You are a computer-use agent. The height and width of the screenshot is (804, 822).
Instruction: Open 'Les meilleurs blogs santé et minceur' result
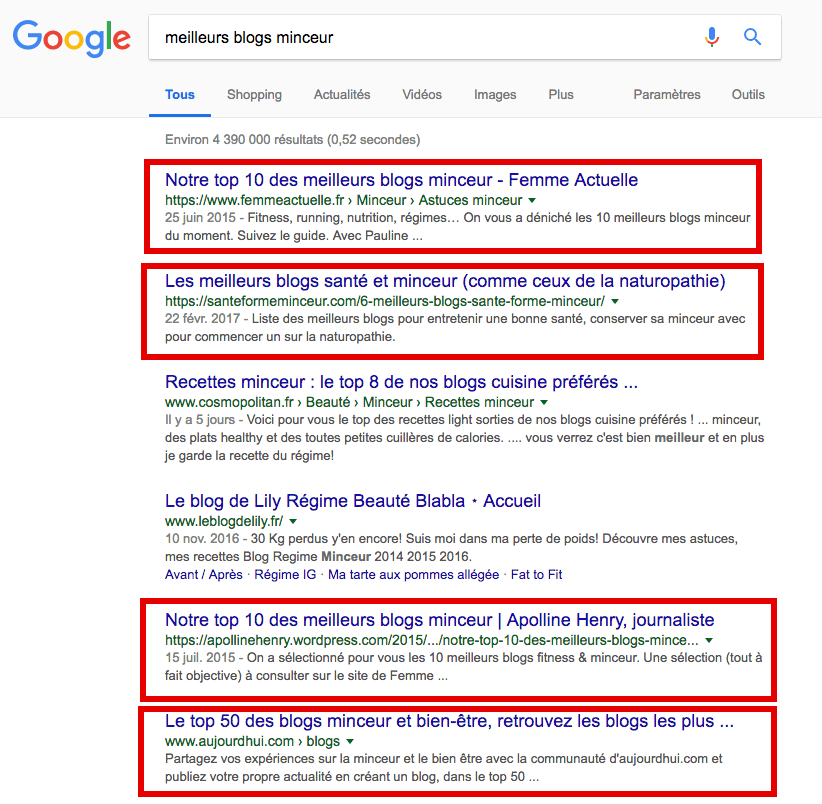point(445,281)
